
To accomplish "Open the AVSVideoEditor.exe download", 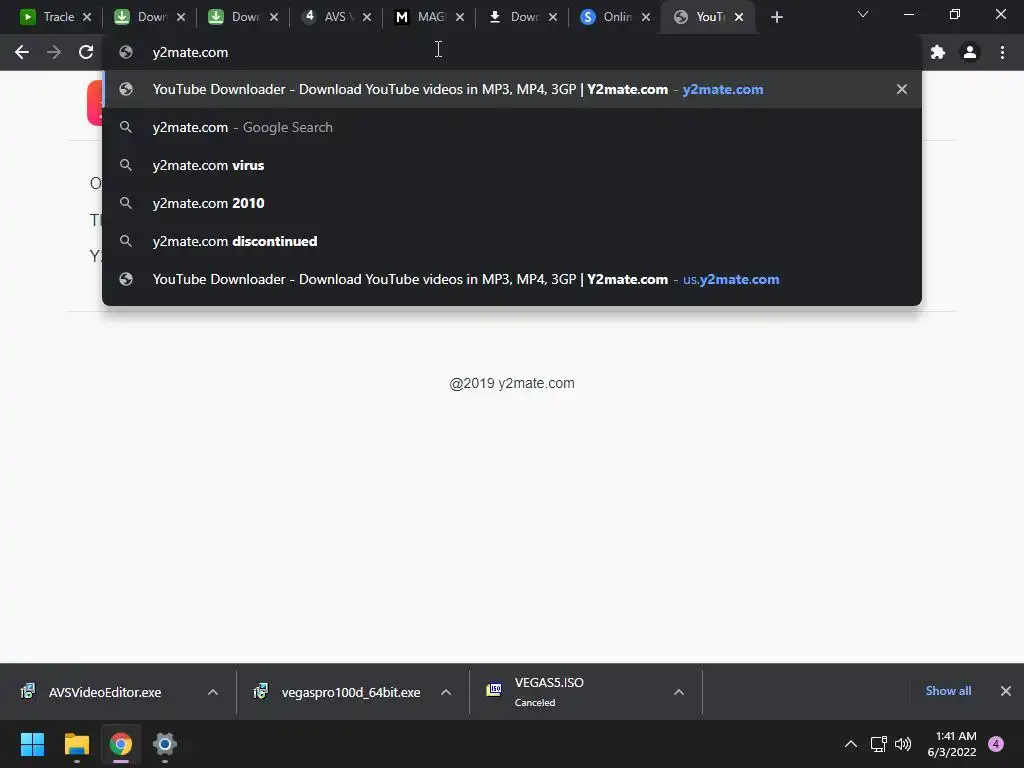I will (104, 692).
